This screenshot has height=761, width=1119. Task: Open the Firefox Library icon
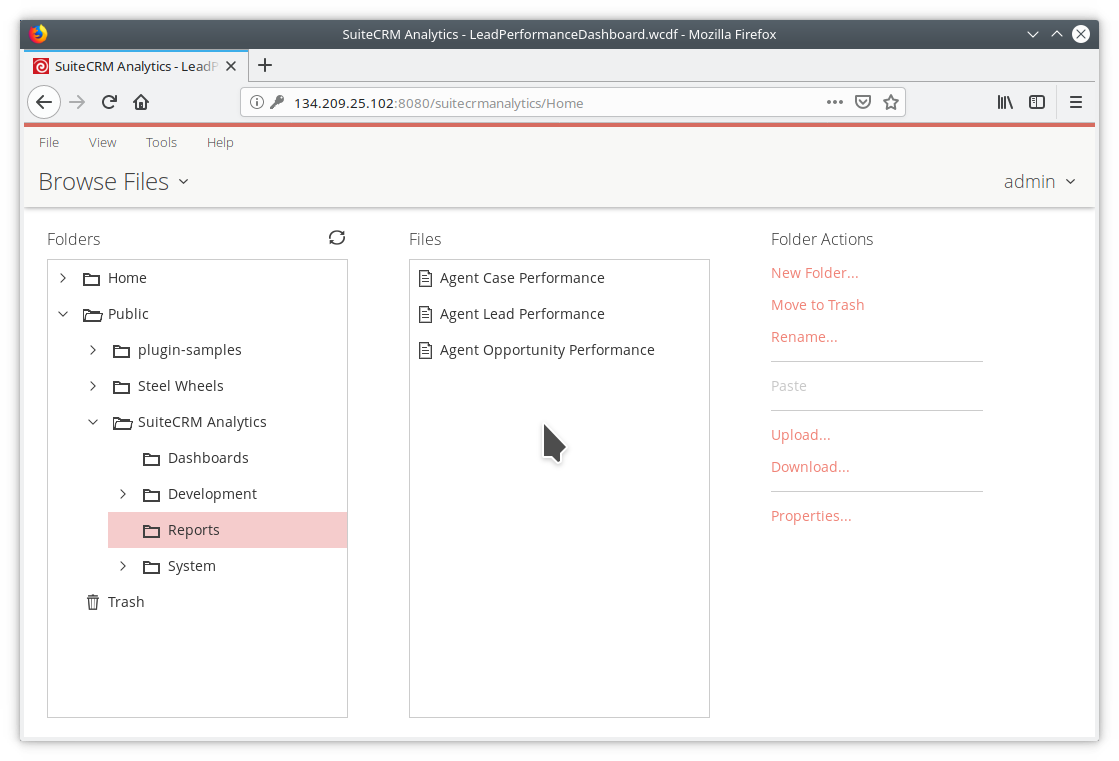click(x=1005, y=101)
